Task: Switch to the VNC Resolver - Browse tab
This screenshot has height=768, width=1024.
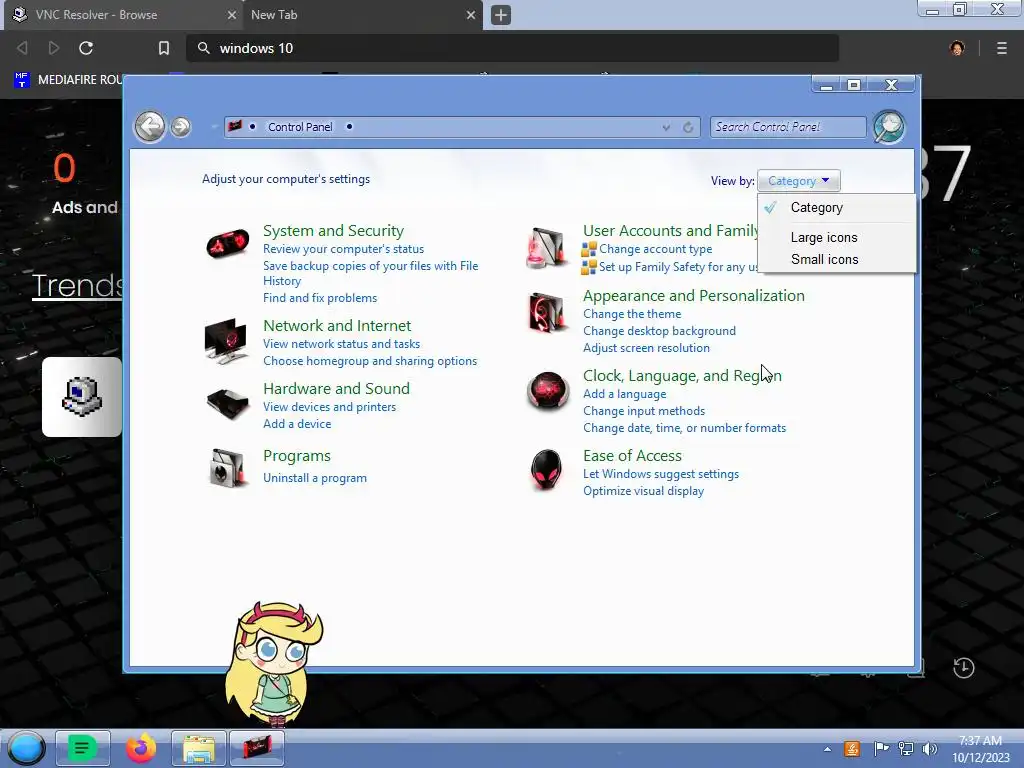Action: [121, 14]
